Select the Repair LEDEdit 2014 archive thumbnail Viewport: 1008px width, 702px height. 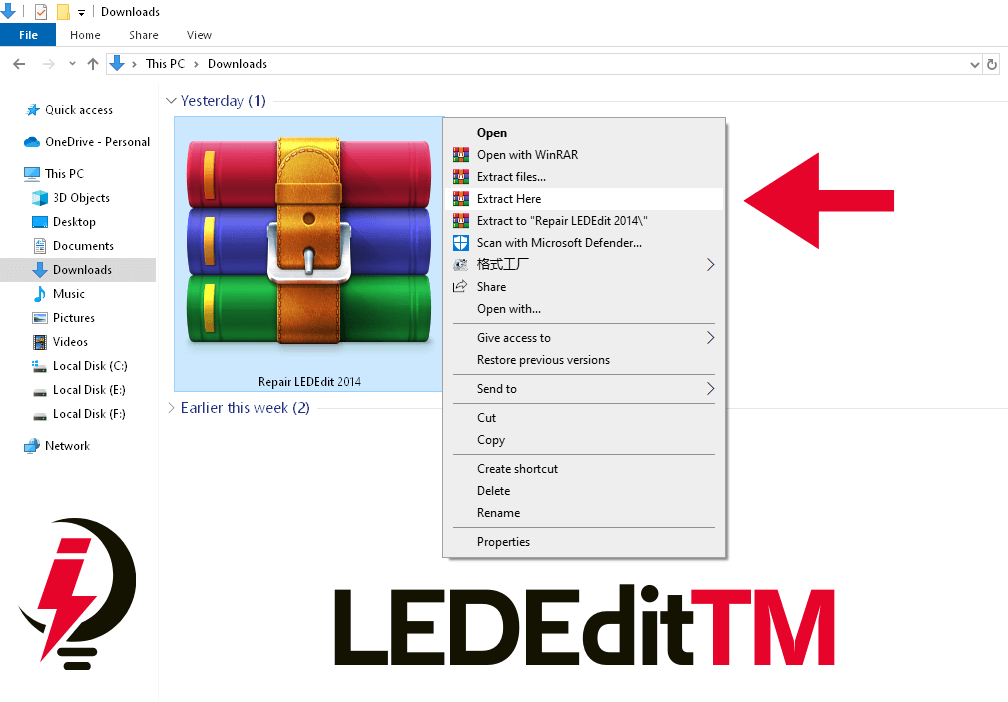tap(309, 254)
